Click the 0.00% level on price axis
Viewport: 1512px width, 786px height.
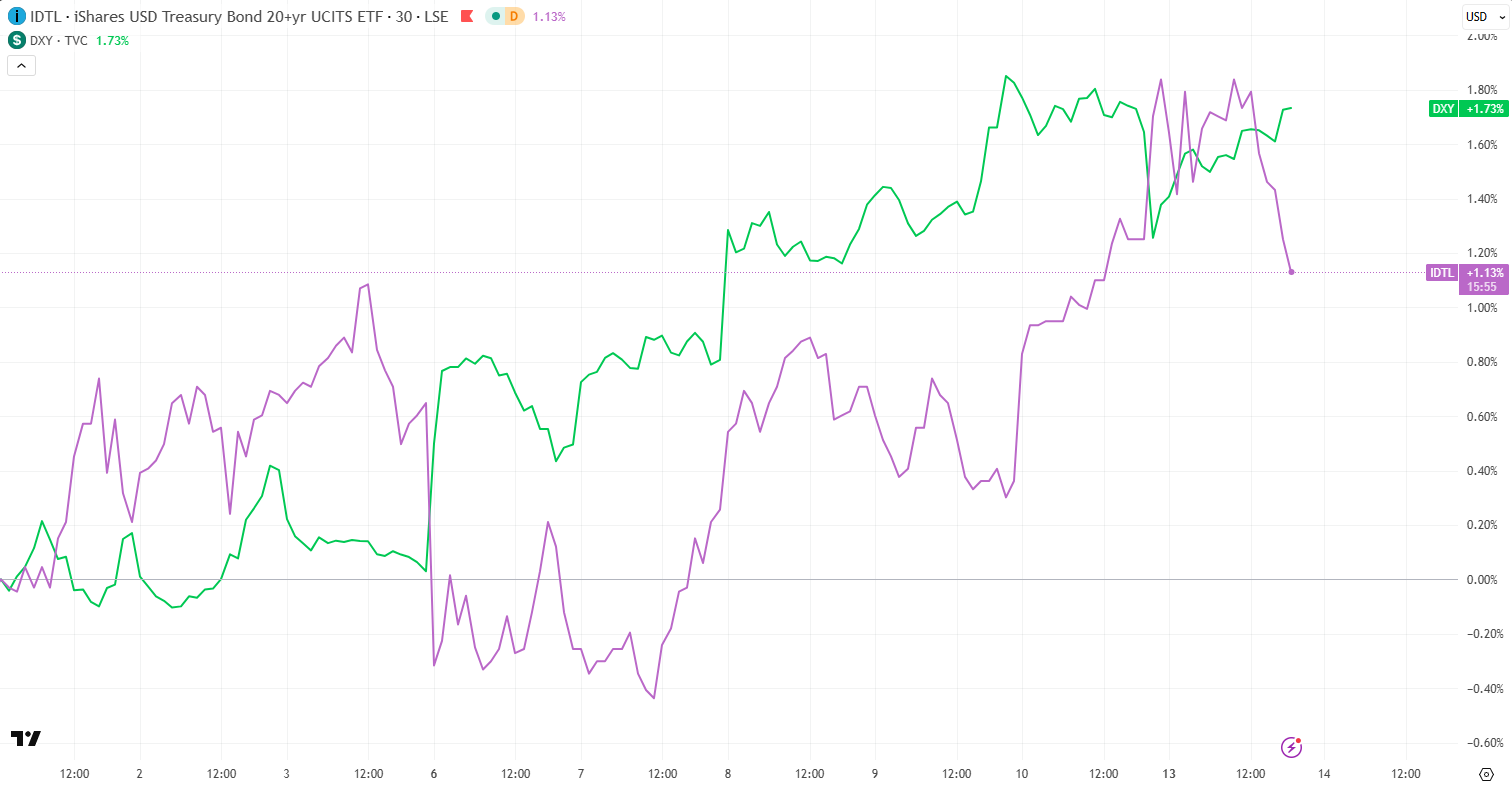click(x=1482, y=580)
